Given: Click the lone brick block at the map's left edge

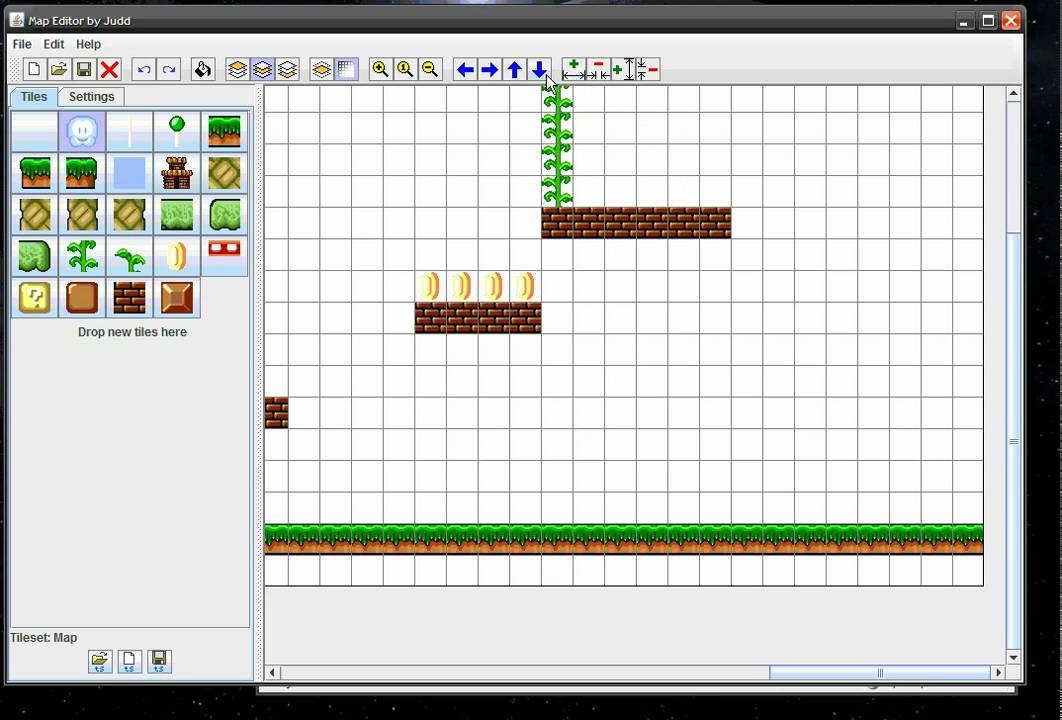Looking at the screenshot, I should pos(276,412).
